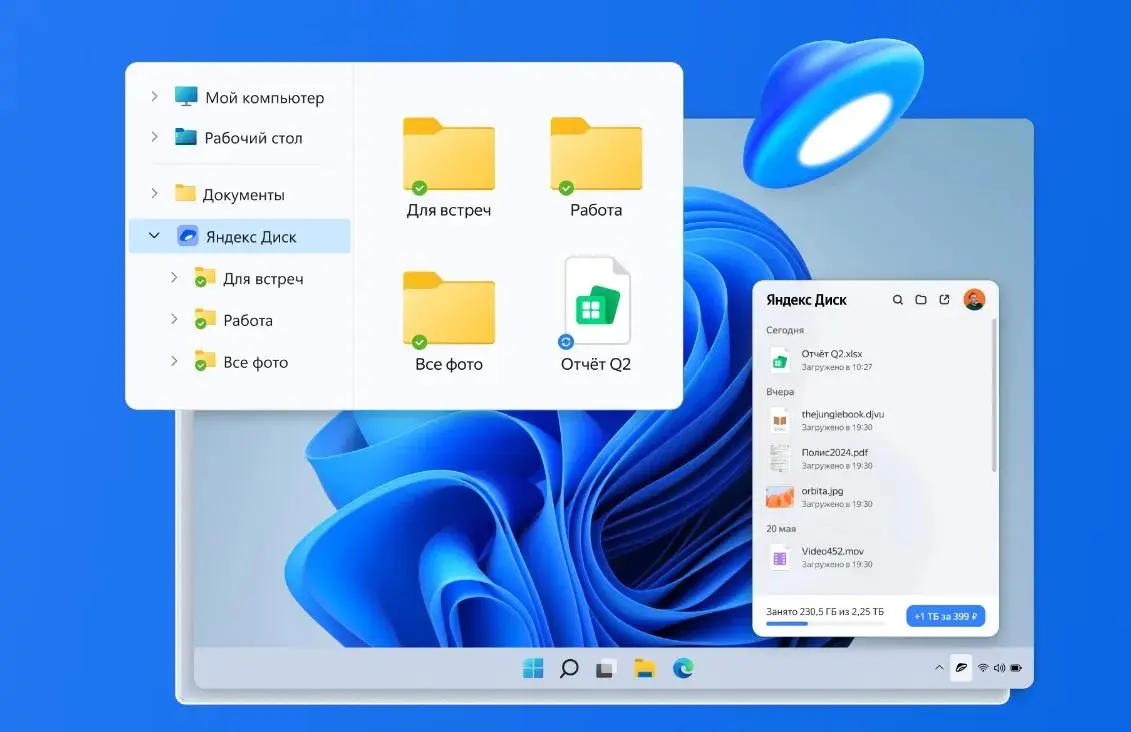
Task: Click Занято 230,5 ГБ из 2,25 ТБ text
Action: pos(824,612)
